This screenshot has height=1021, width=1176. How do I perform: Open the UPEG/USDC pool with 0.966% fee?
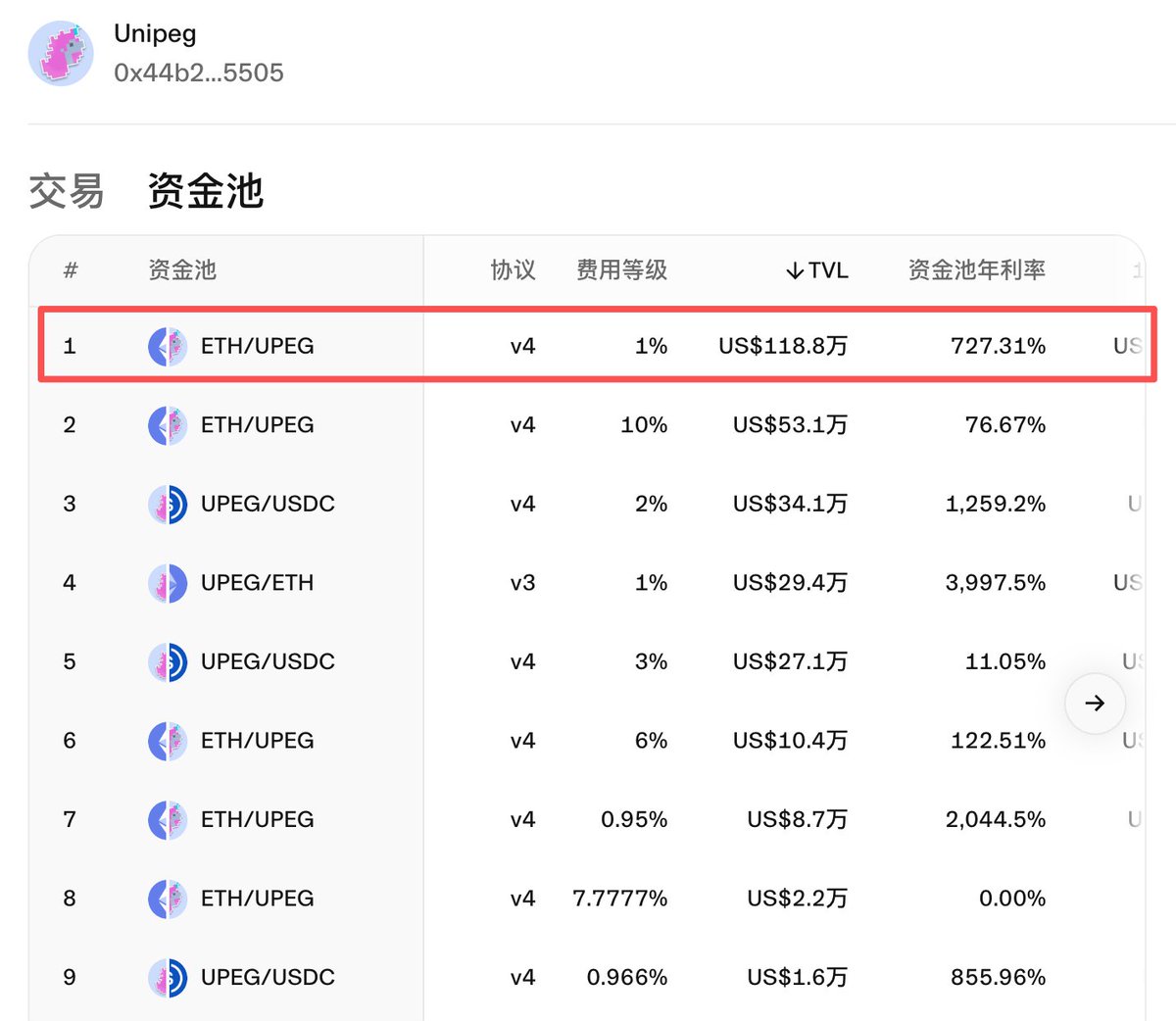click(x=268, y=977)
